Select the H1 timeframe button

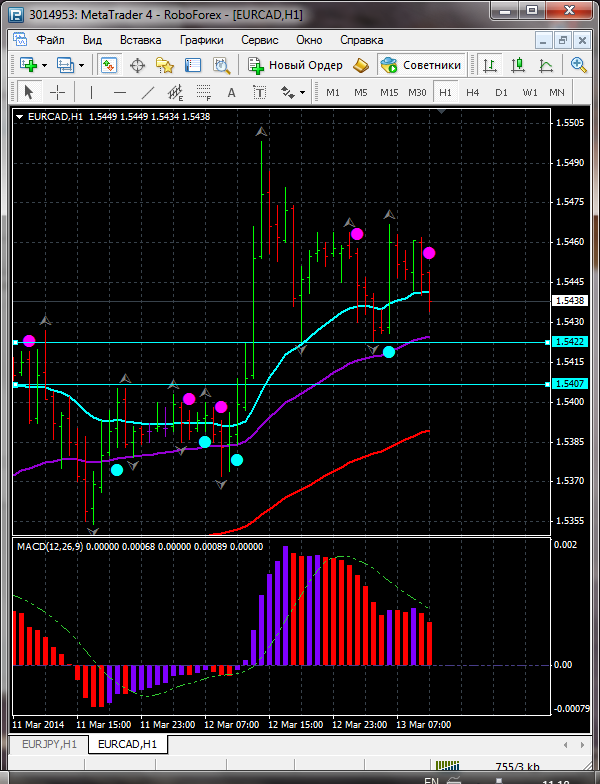tap(446, 92)
